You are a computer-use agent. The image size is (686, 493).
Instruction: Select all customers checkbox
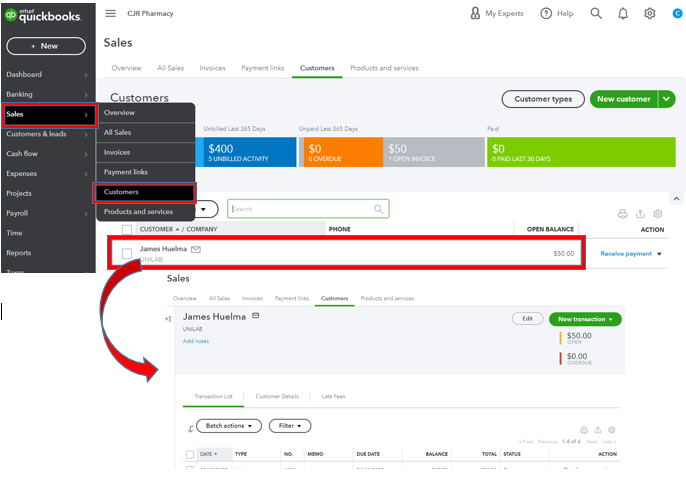pos(127,229)
